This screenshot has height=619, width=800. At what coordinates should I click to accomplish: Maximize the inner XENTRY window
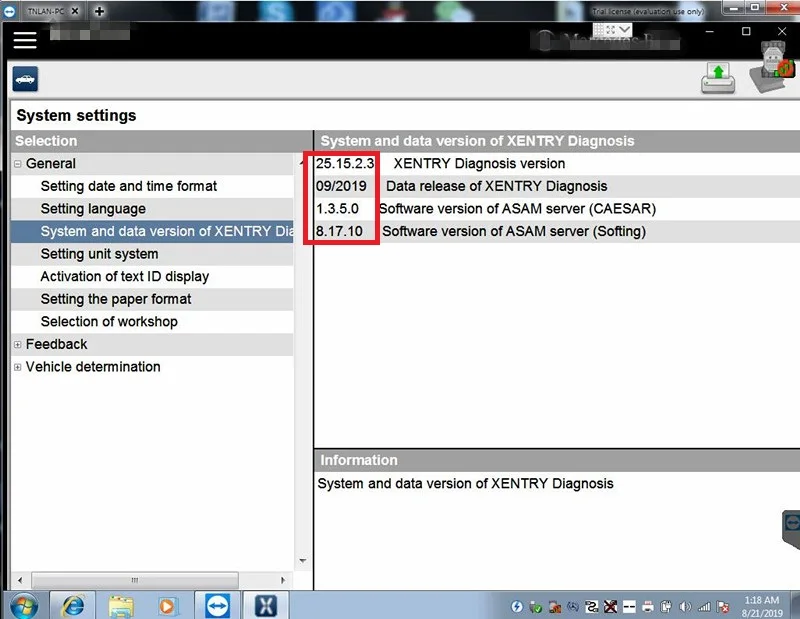pos(746,32)
